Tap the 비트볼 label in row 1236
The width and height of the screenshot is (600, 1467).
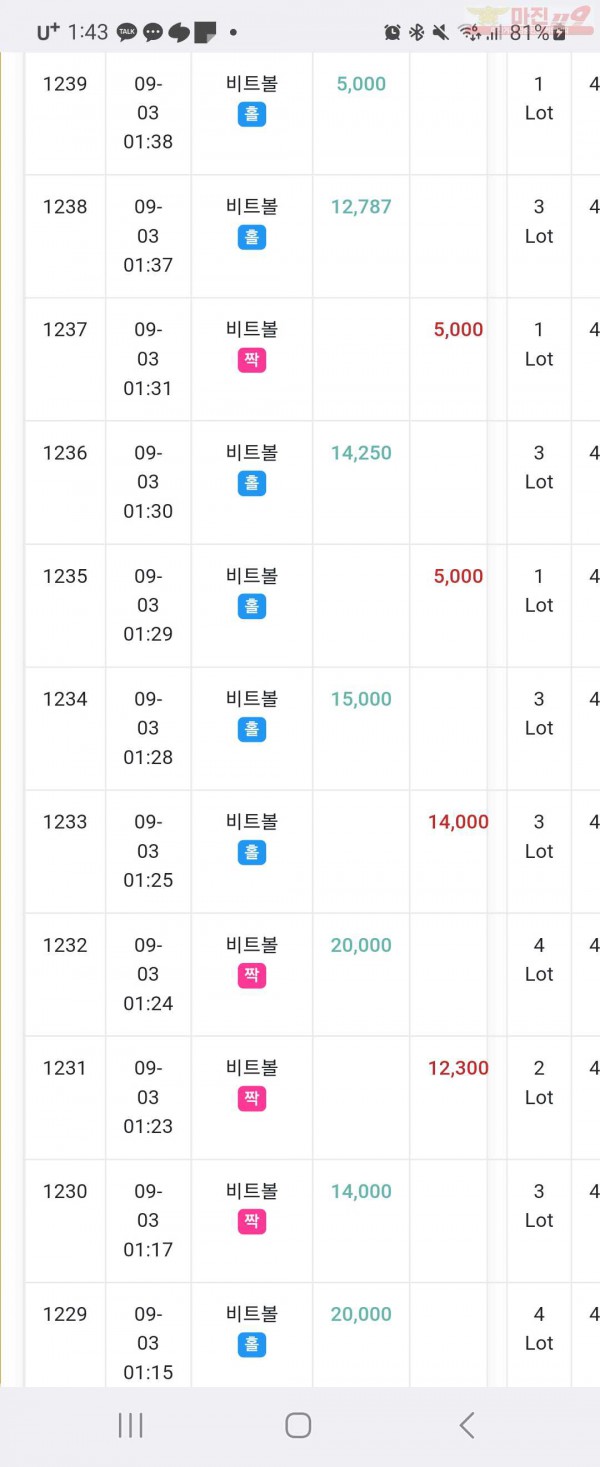252,452
